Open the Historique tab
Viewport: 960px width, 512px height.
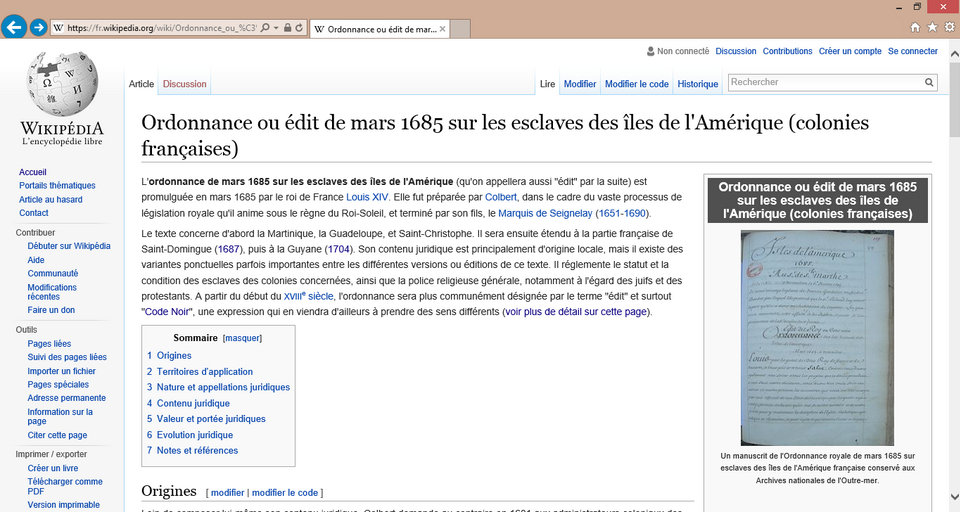pyautogui.click(x=697, y=84)
